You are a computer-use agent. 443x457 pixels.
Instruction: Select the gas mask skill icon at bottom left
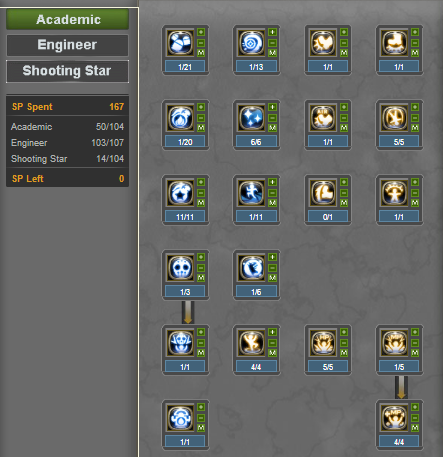click(x=180, y=417)
